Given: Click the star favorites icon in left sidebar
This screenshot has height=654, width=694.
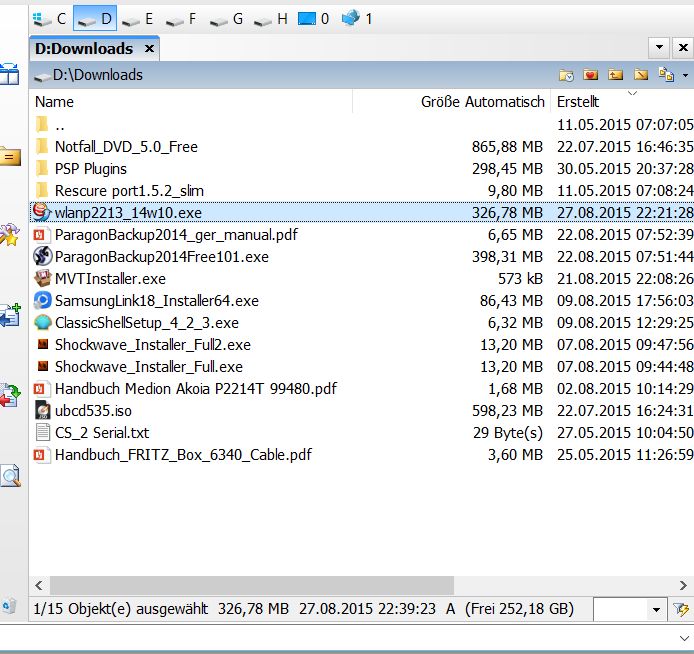Looking at the screenshot, I should (10, 236).
